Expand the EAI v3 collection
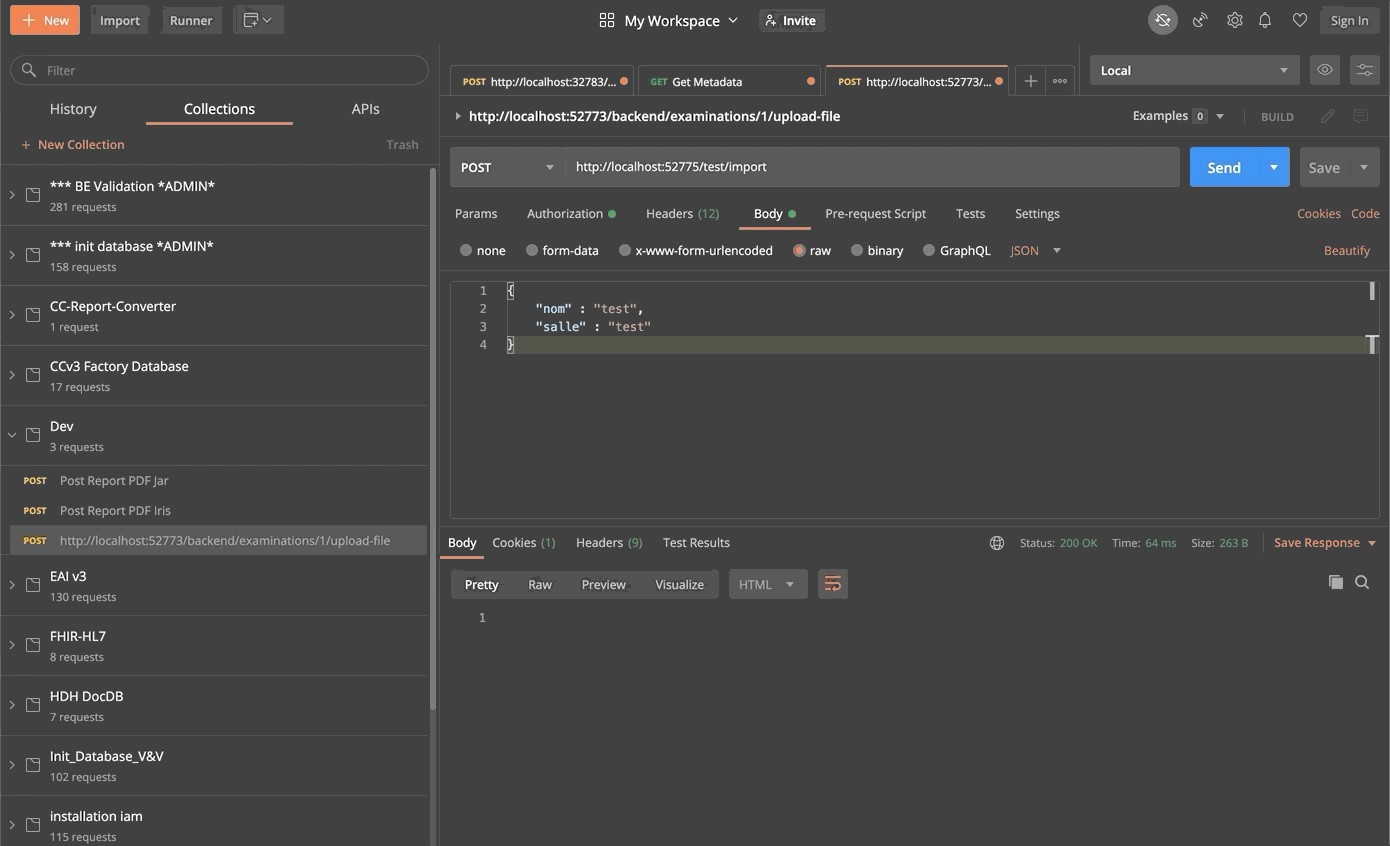This screenshot has height=846, width=1390. pos(12,585)
